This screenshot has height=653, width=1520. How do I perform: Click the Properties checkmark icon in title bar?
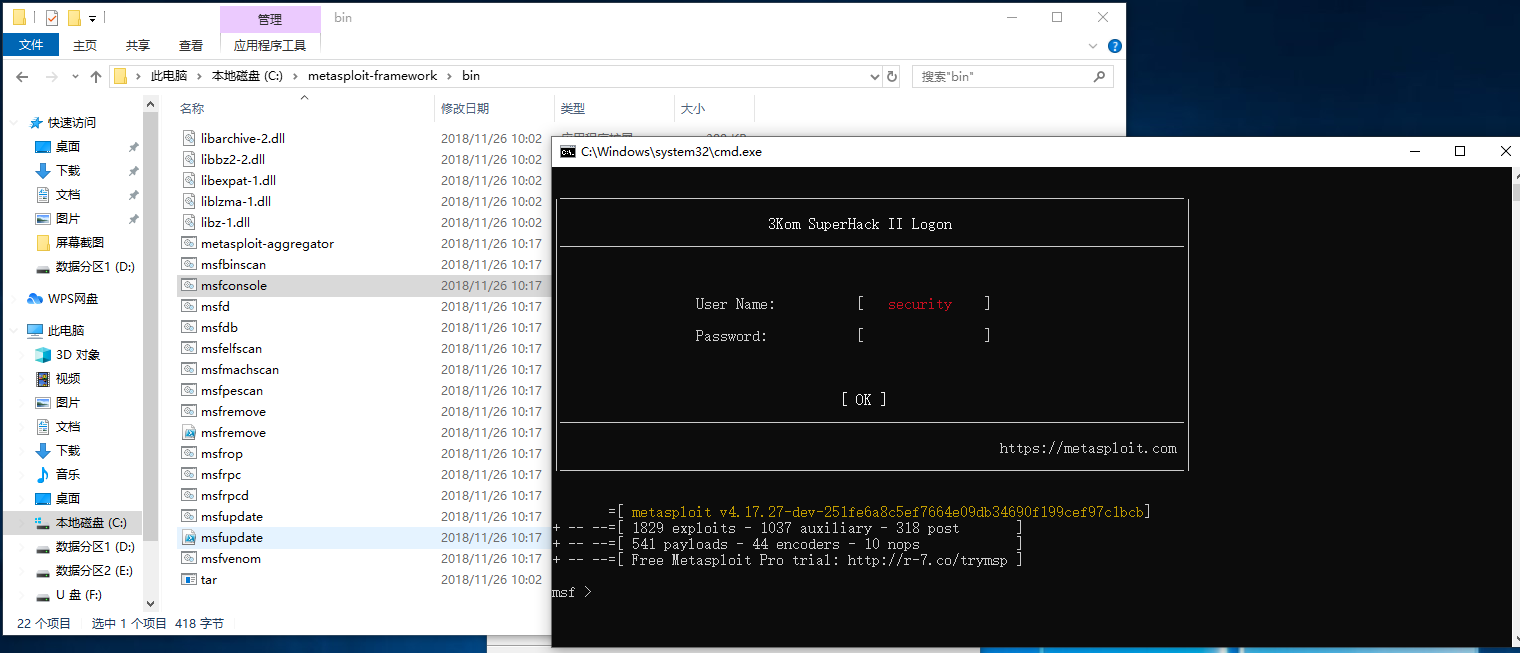(x=52, y=17)
